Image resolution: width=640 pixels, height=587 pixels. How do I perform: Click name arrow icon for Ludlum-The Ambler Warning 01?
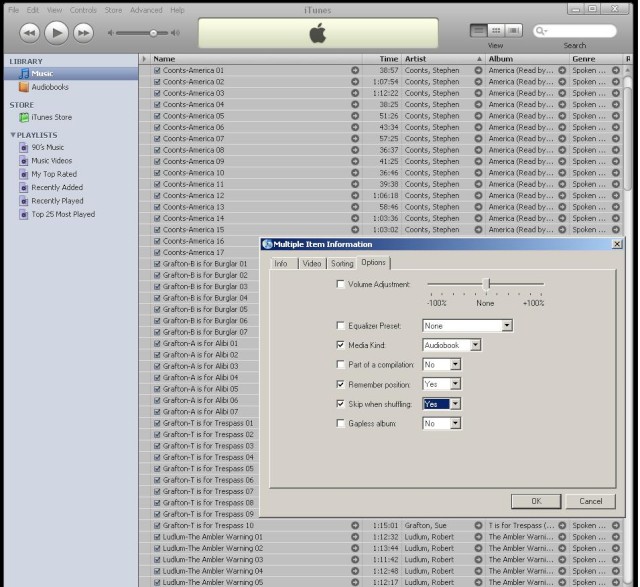point(355,537)
